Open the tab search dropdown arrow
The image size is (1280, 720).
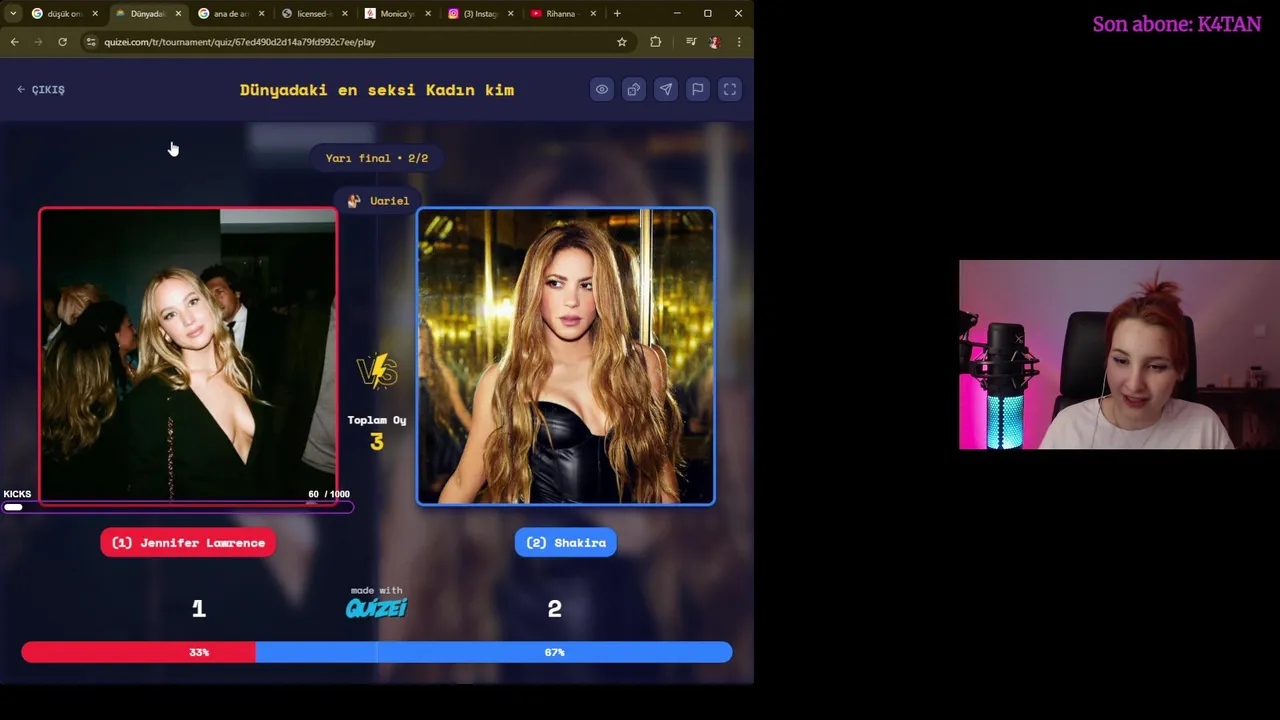[13, 14]
